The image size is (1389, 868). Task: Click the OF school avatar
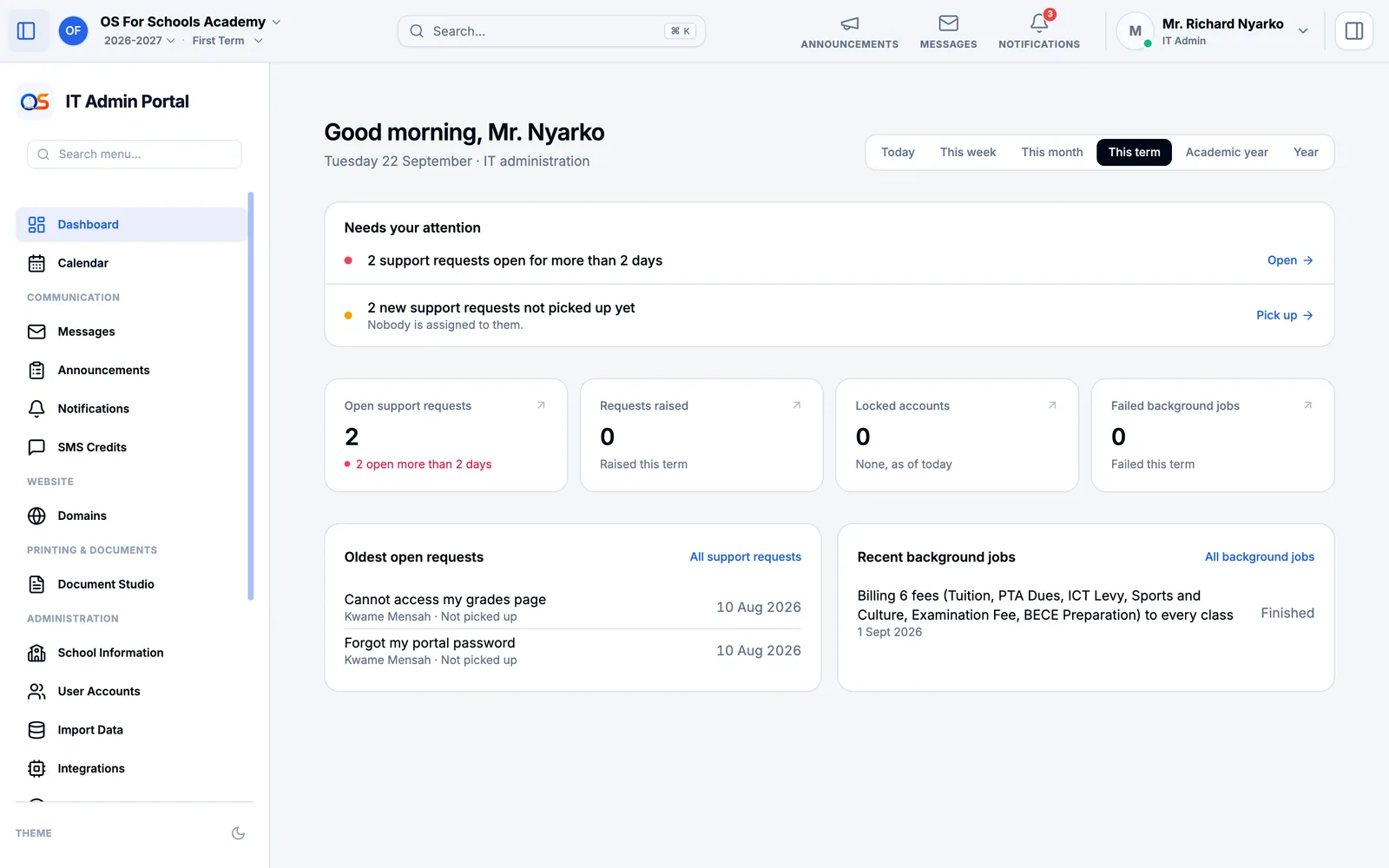pyautogui.click(x=73, y=31)
